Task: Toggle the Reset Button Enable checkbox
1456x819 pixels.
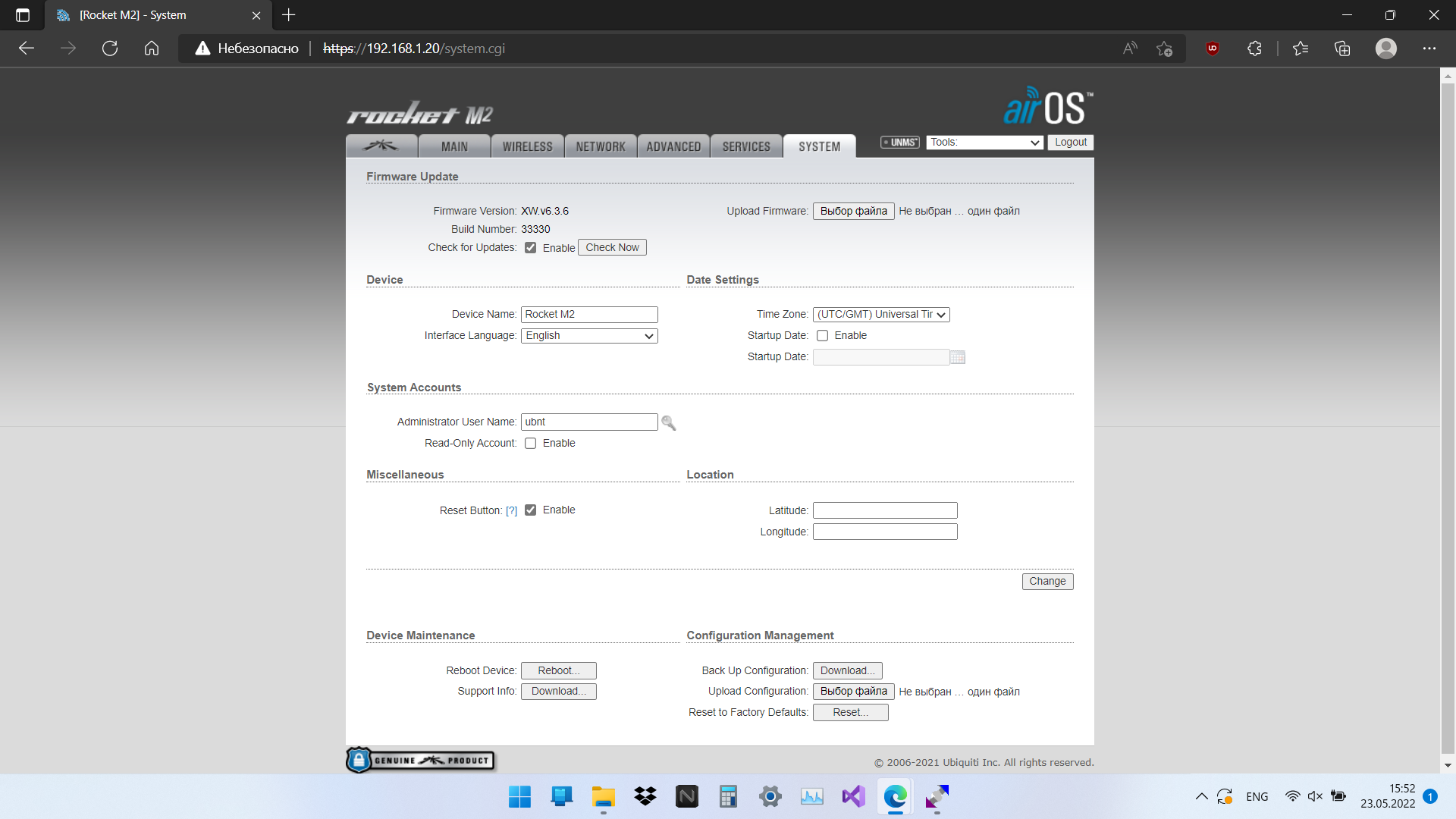Action: click(x=531, y=510)
